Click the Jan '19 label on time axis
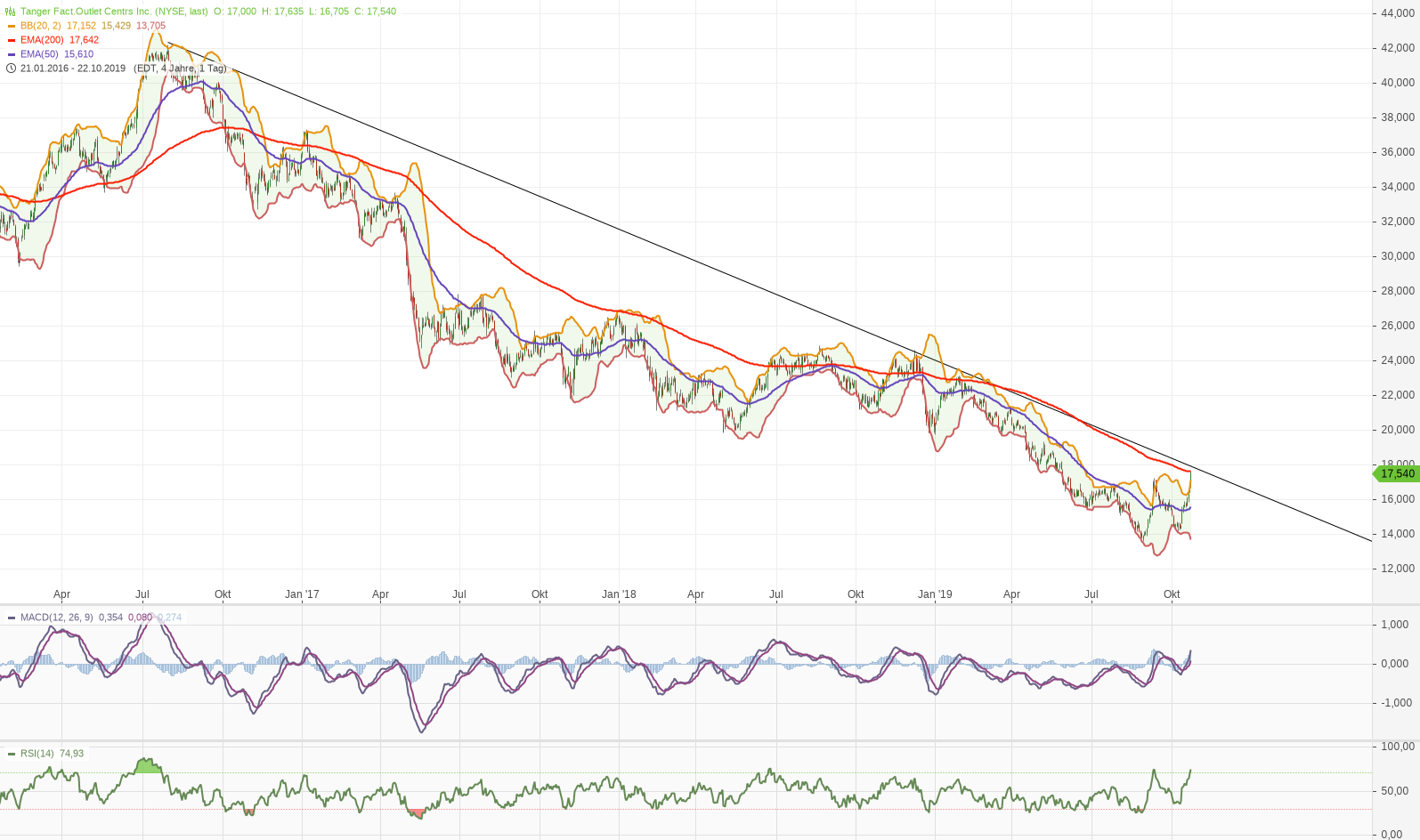 935,594
